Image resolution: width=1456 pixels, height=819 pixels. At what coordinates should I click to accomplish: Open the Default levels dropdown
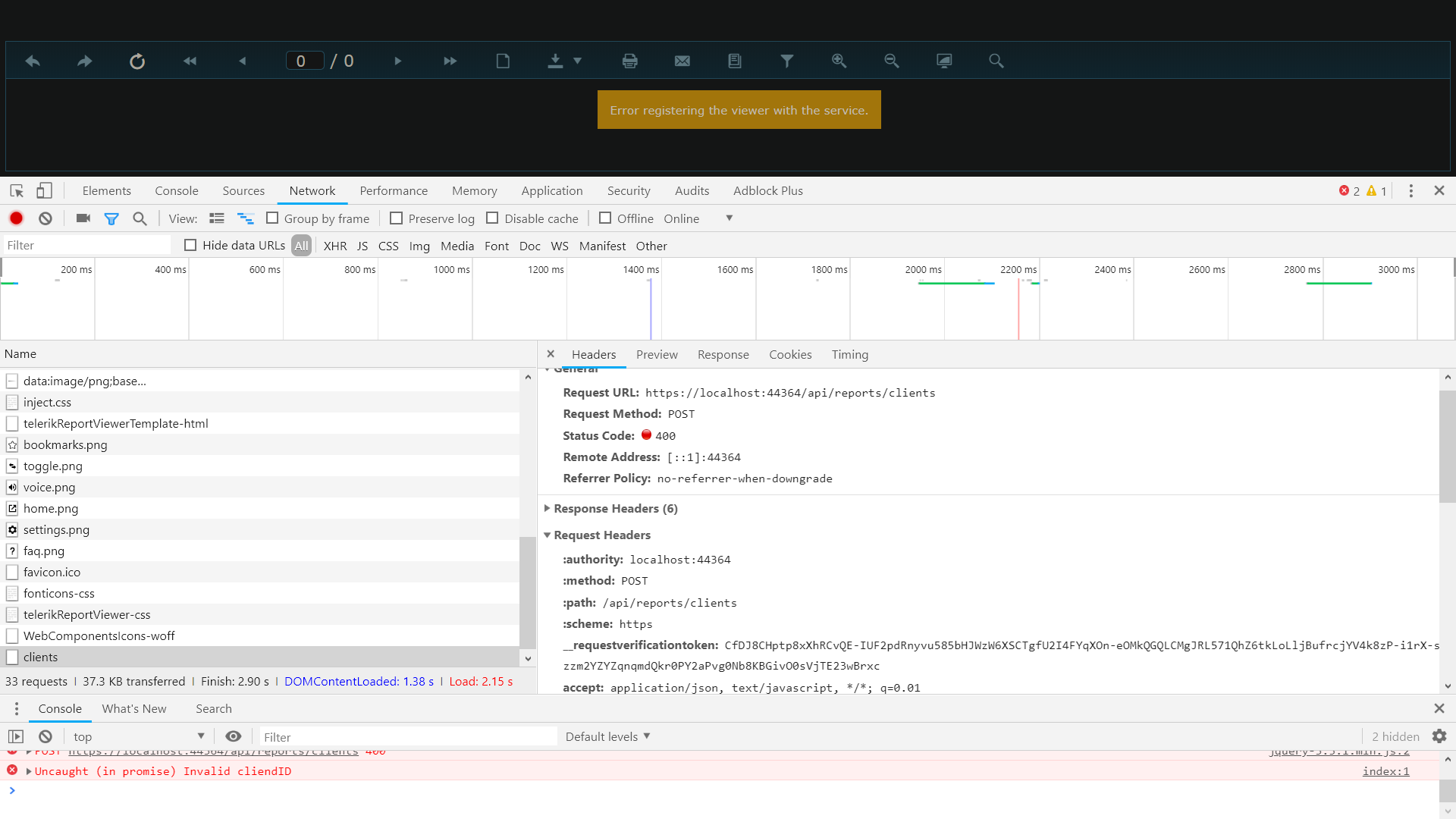point(608,736)
